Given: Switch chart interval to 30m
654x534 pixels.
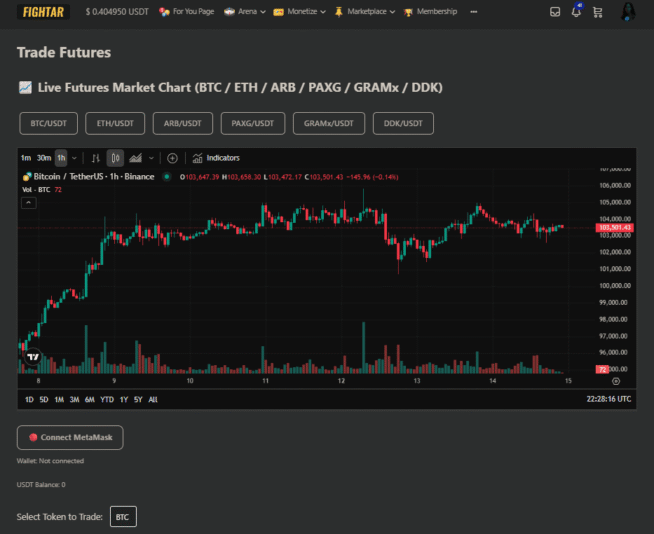Looking at the screenshot, I should (x=44, y=158).
